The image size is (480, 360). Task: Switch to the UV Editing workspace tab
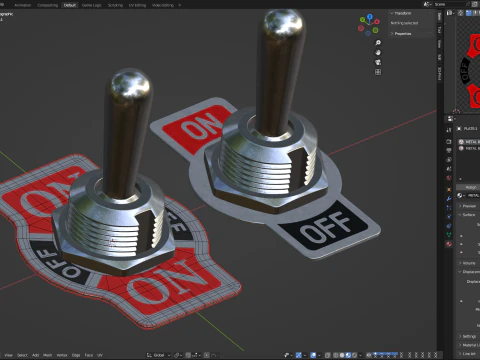click(137, 5)
